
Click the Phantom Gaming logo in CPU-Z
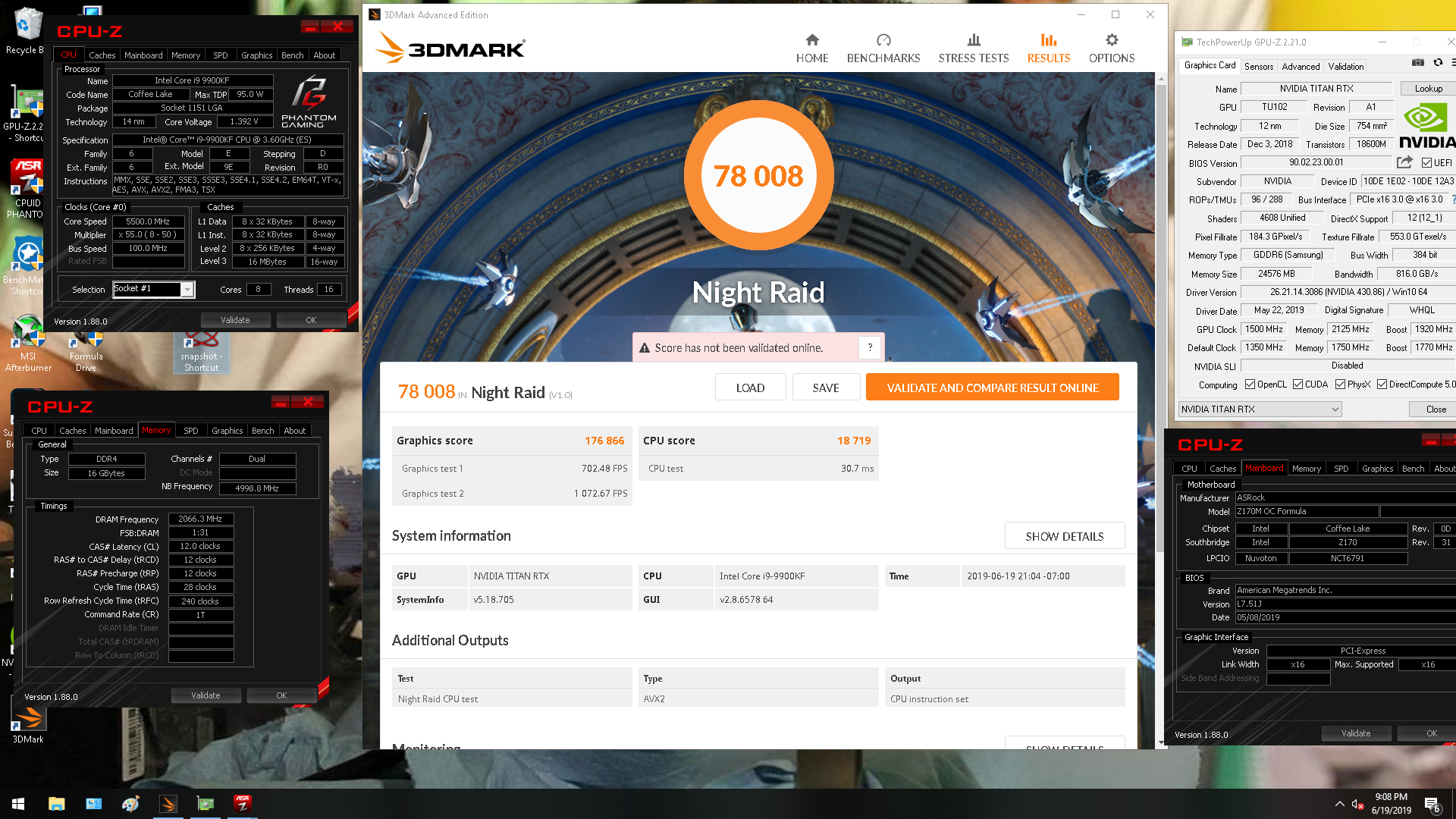coord(309,102)
